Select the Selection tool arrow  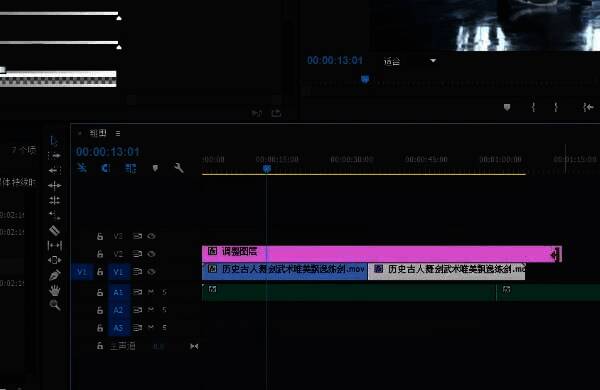(54, 141)
